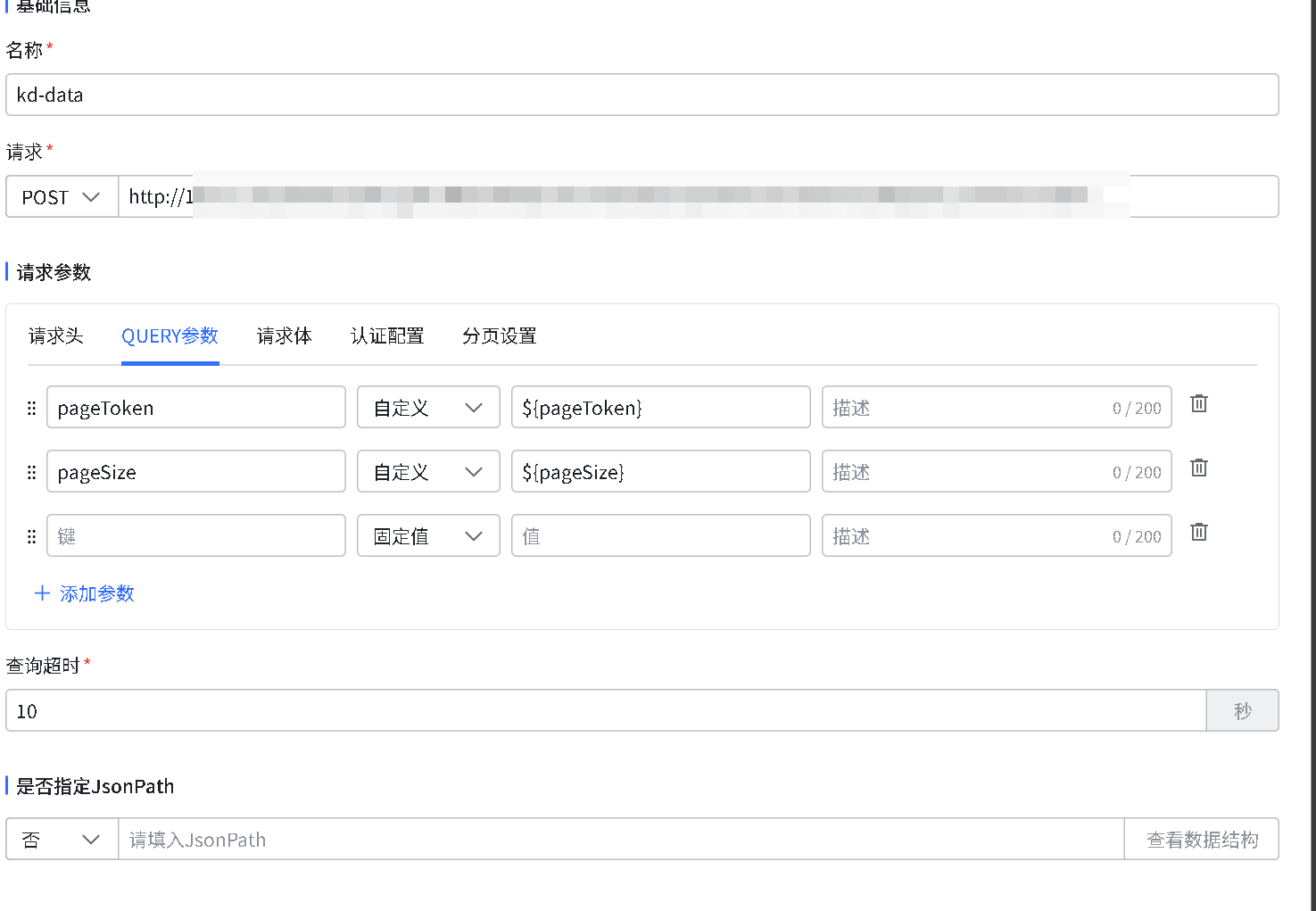Open the 分页设置 tab
The width and height of the screenshot is (1316, 911).
click(499, 336)
